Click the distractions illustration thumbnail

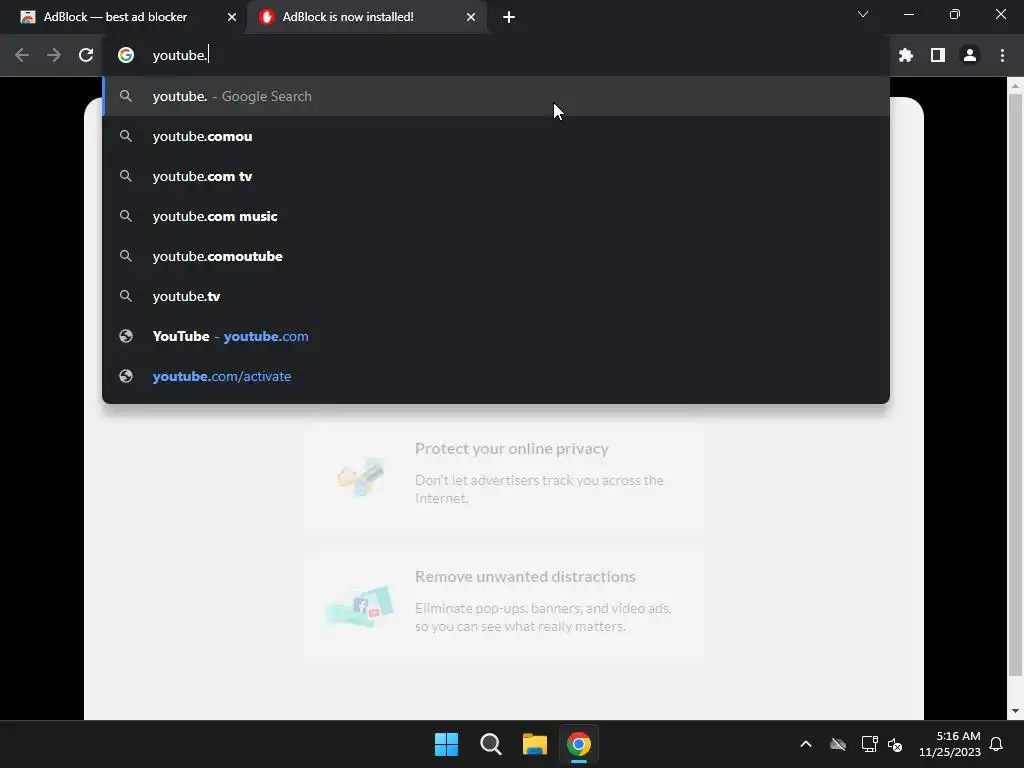tap(360, 605)
